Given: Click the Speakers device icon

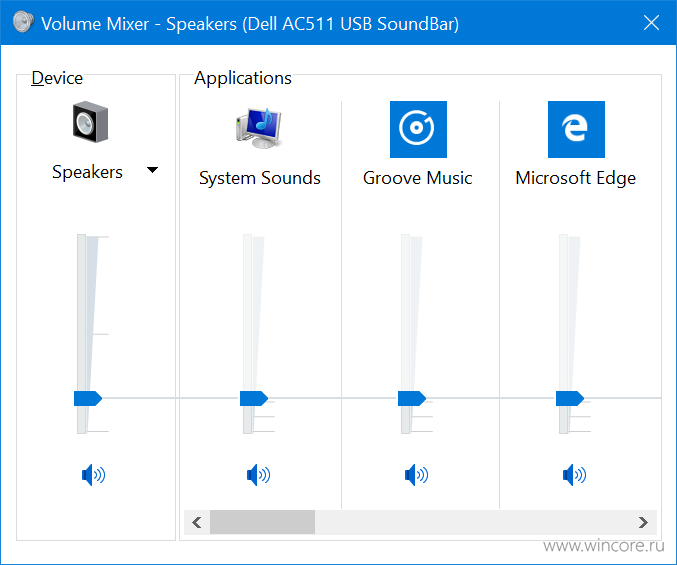Looking at the screenshot, I should 90,122.
